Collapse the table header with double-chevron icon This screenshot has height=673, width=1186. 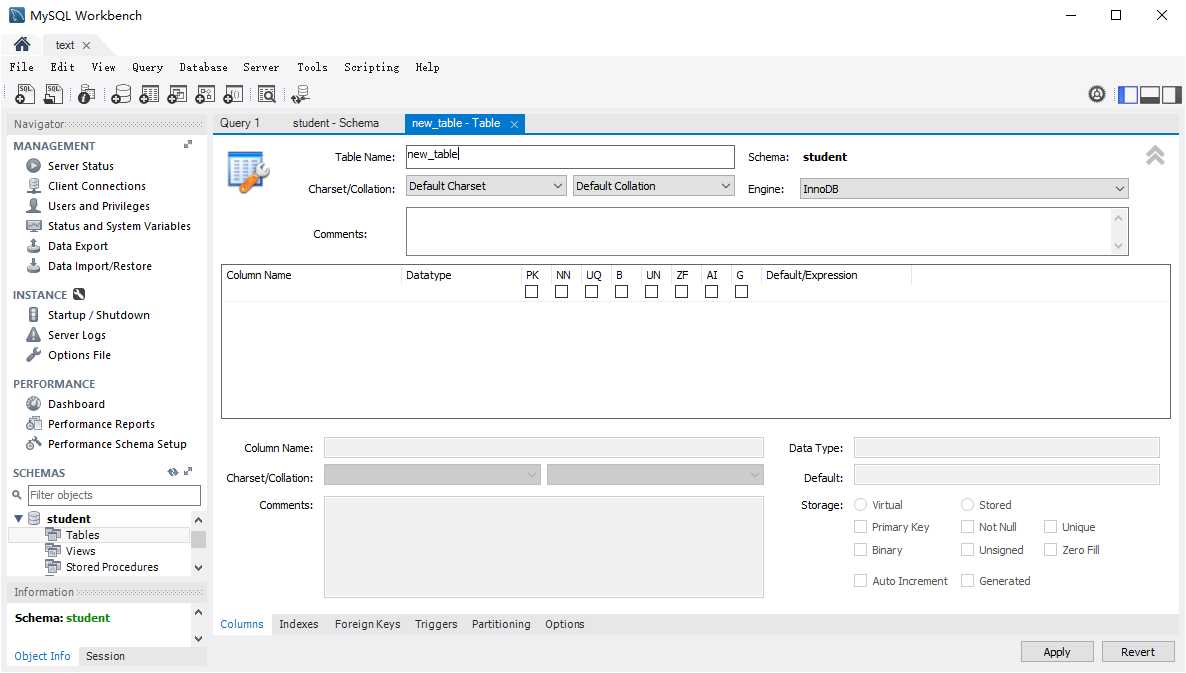[x=1155, y=155]
